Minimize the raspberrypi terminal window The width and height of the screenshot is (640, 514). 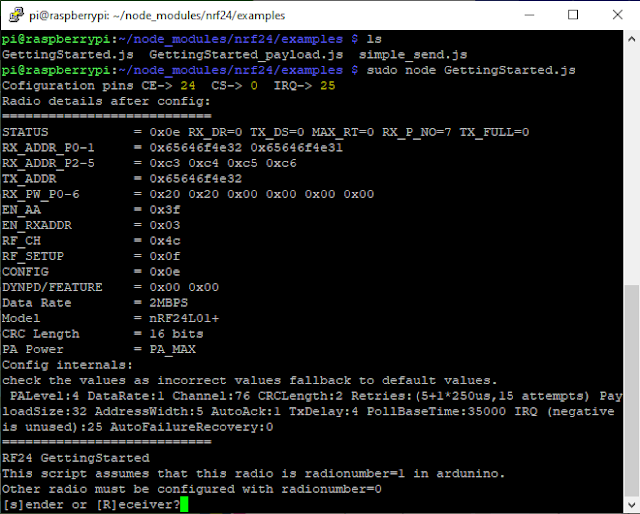[x=529, y=15]
